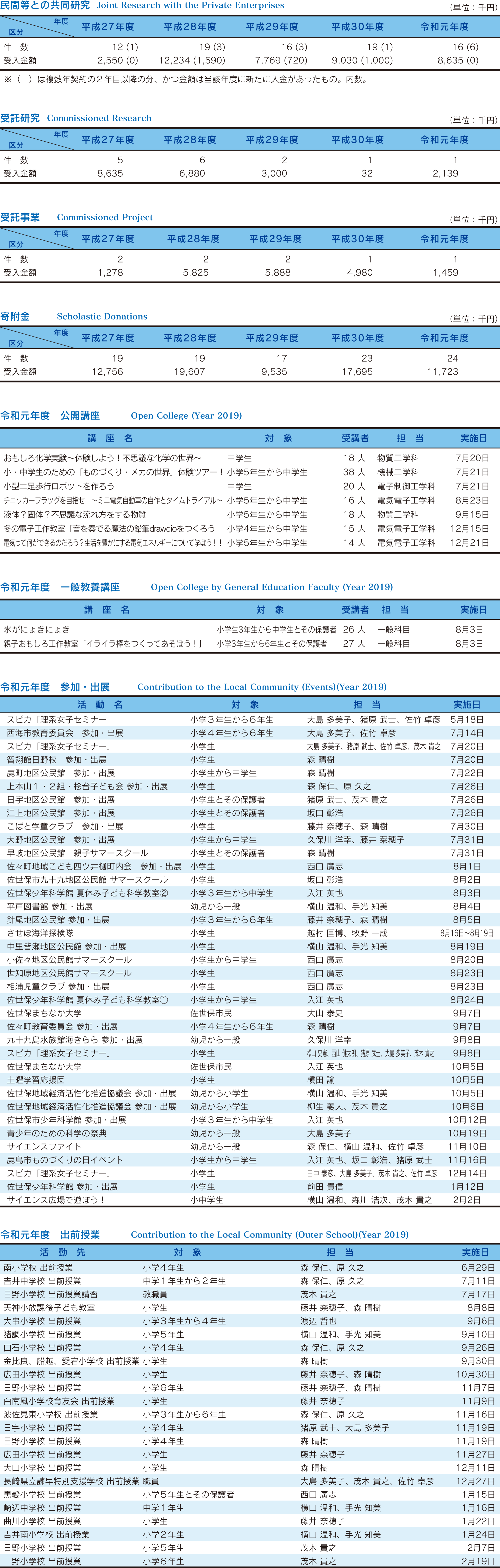Click the '西海市教育委員会 参加・出展' activity row
This screenshot has width=500, height=1568.
click(250, 734)
